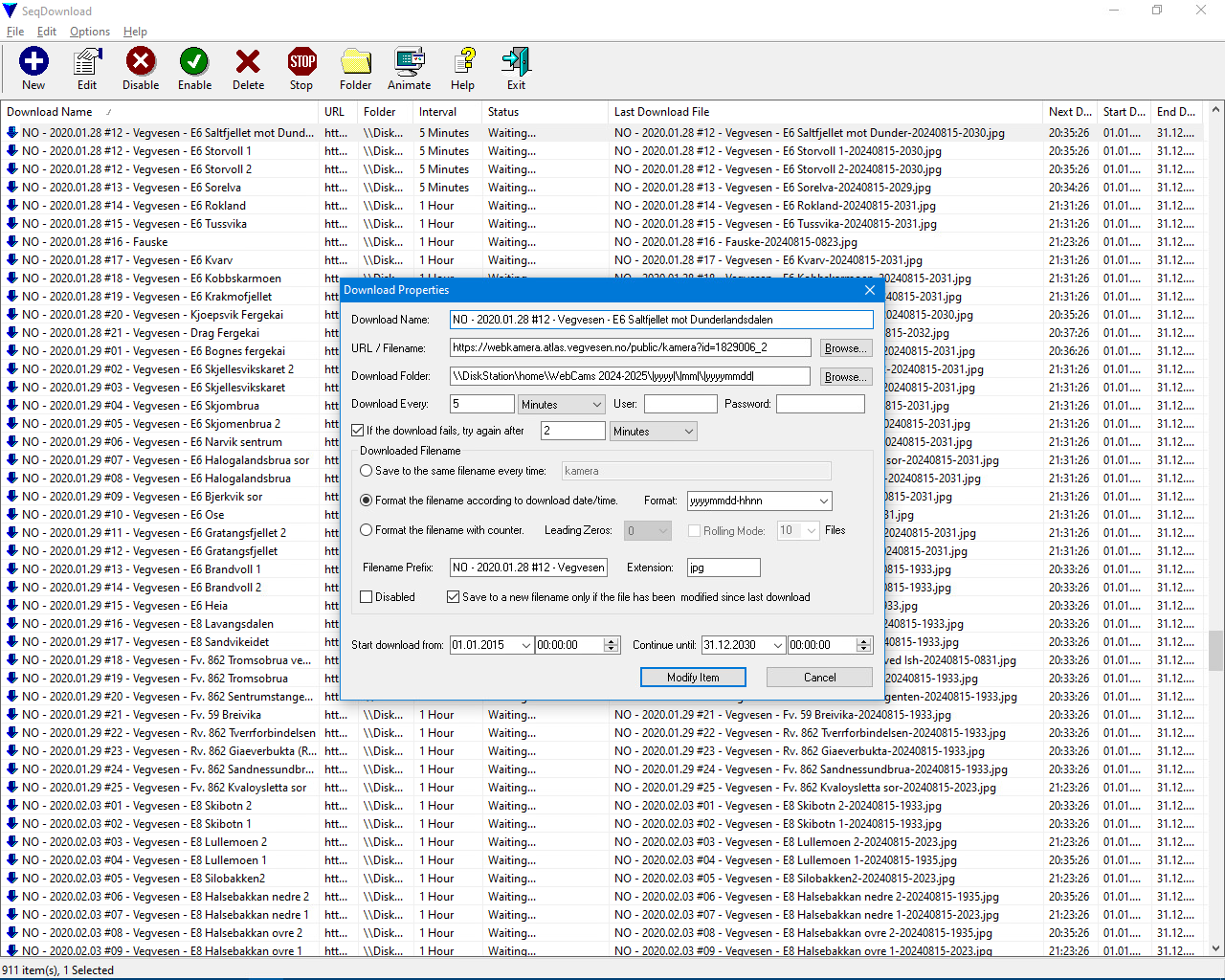The image size is (1225, 980).
Task: Click the Animate toolbar icon
Action: coord(409,63)
